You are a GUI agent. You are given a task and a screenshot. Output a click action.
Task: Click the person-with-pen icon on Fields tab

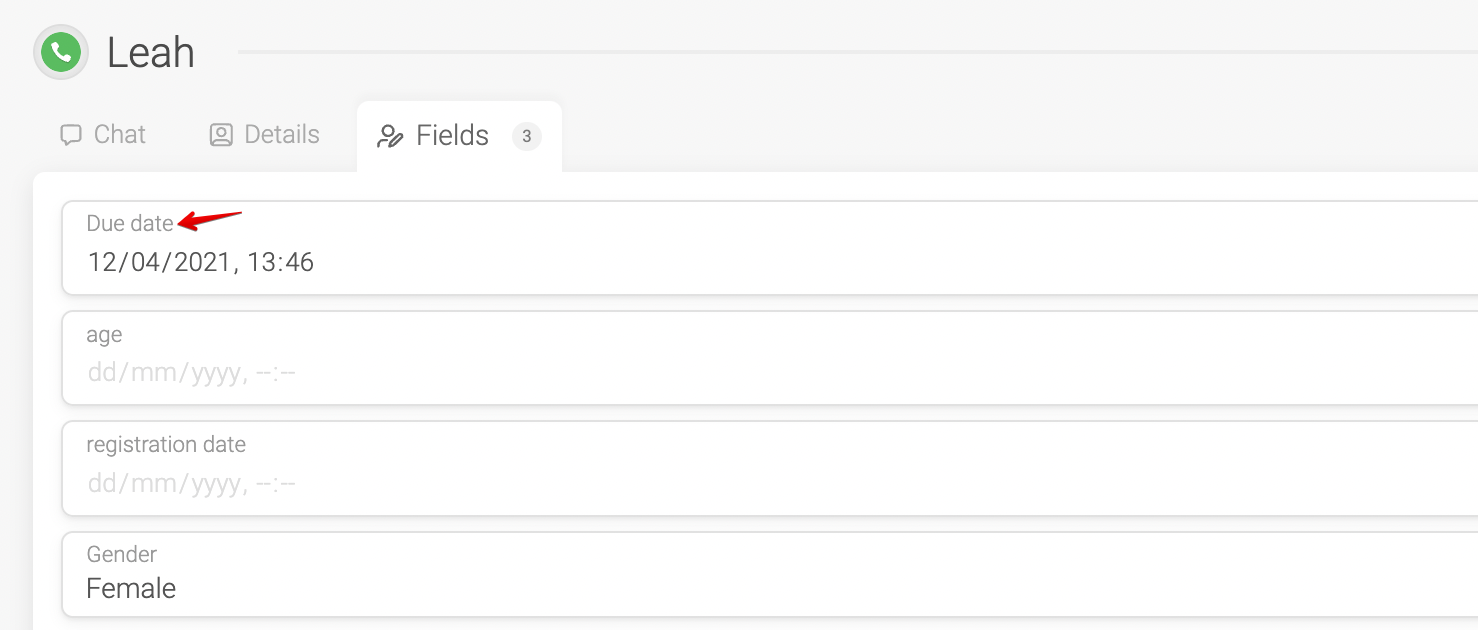(x=390, y=136)
